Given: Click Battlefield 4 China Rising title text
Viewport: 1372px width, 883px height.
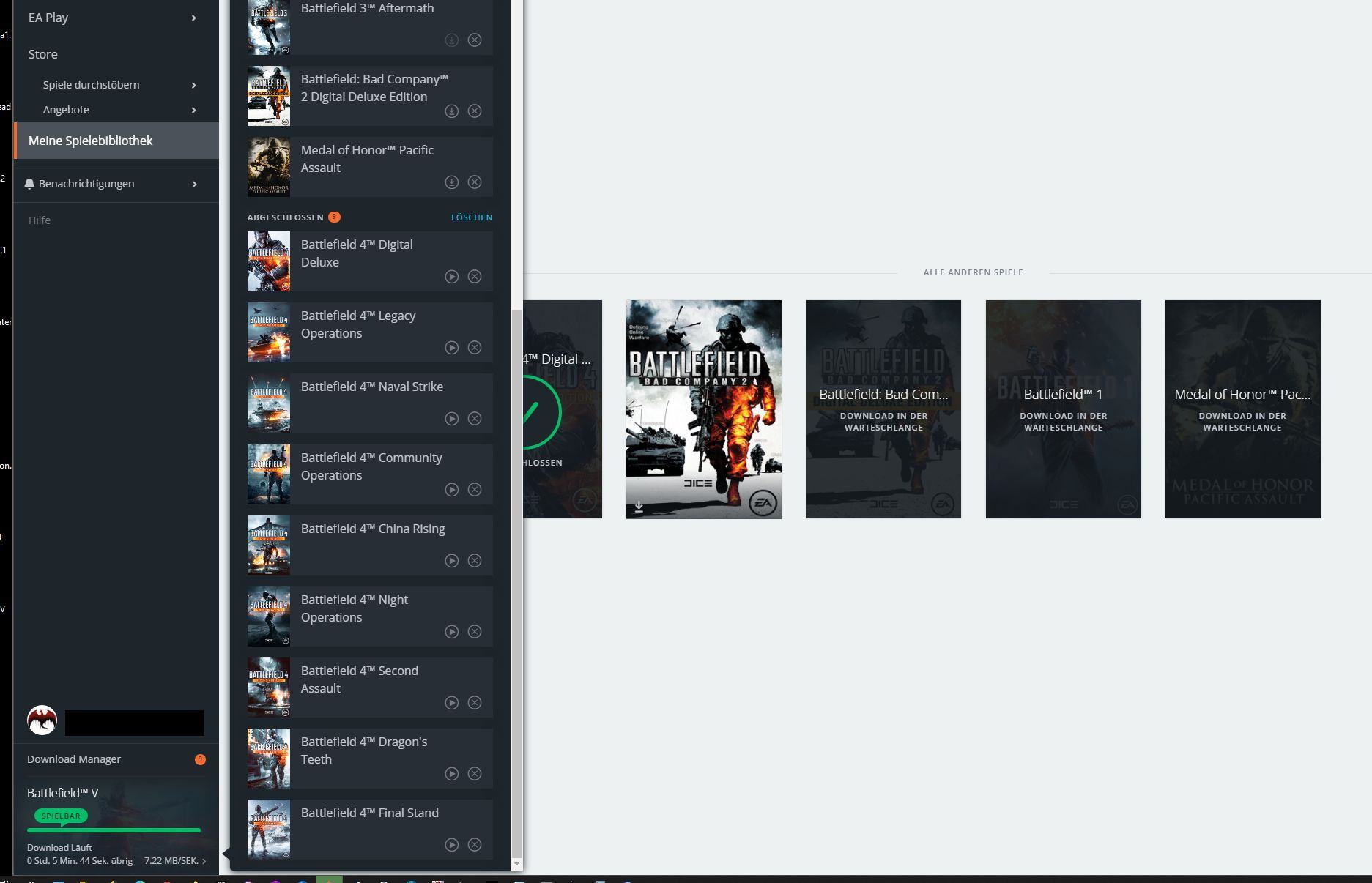Looking at the screenshot, I should click(x=373, y=529).
